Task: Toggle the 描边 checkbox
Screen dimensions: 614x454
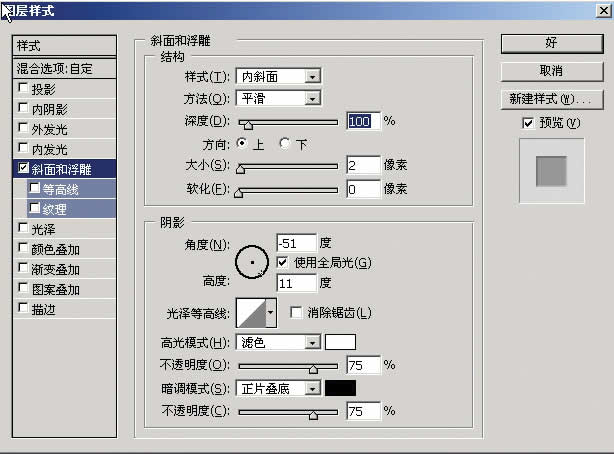Action: pos(23,308)
